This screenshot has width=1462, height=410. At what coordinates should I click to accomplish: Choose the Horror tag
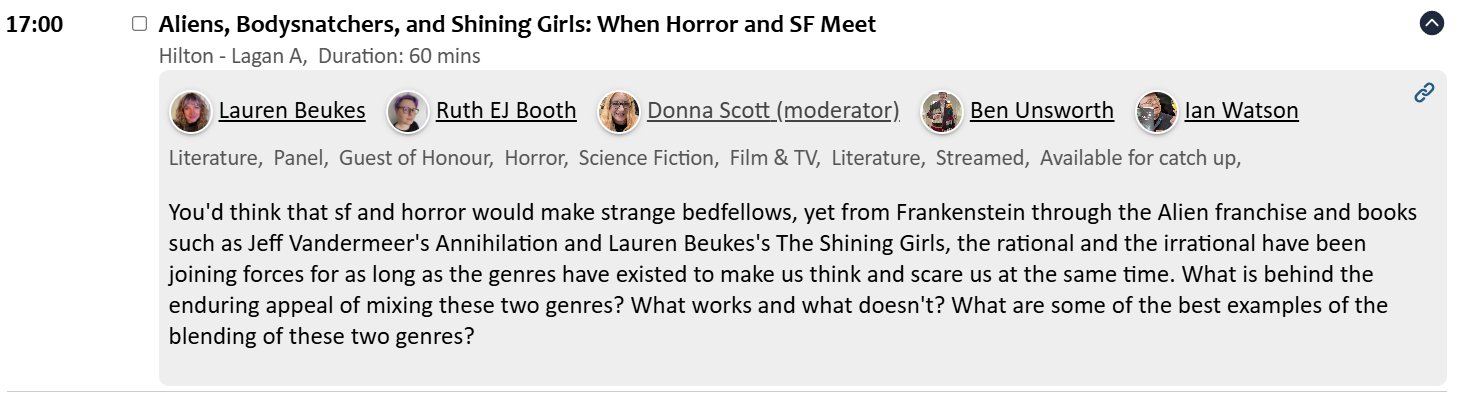tap(536, 158)
